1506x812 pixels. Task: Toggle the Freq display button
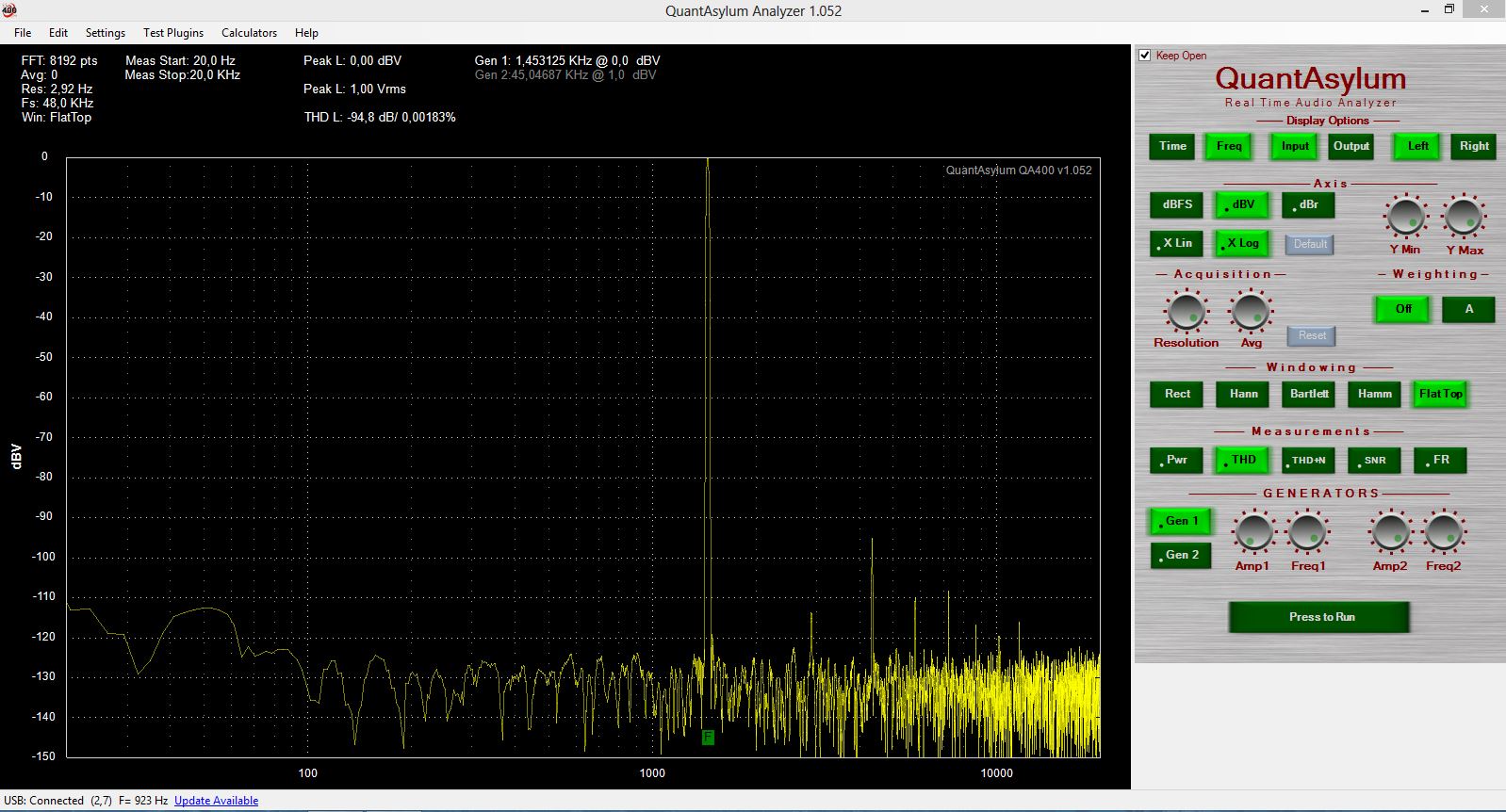click(1229, 146)
